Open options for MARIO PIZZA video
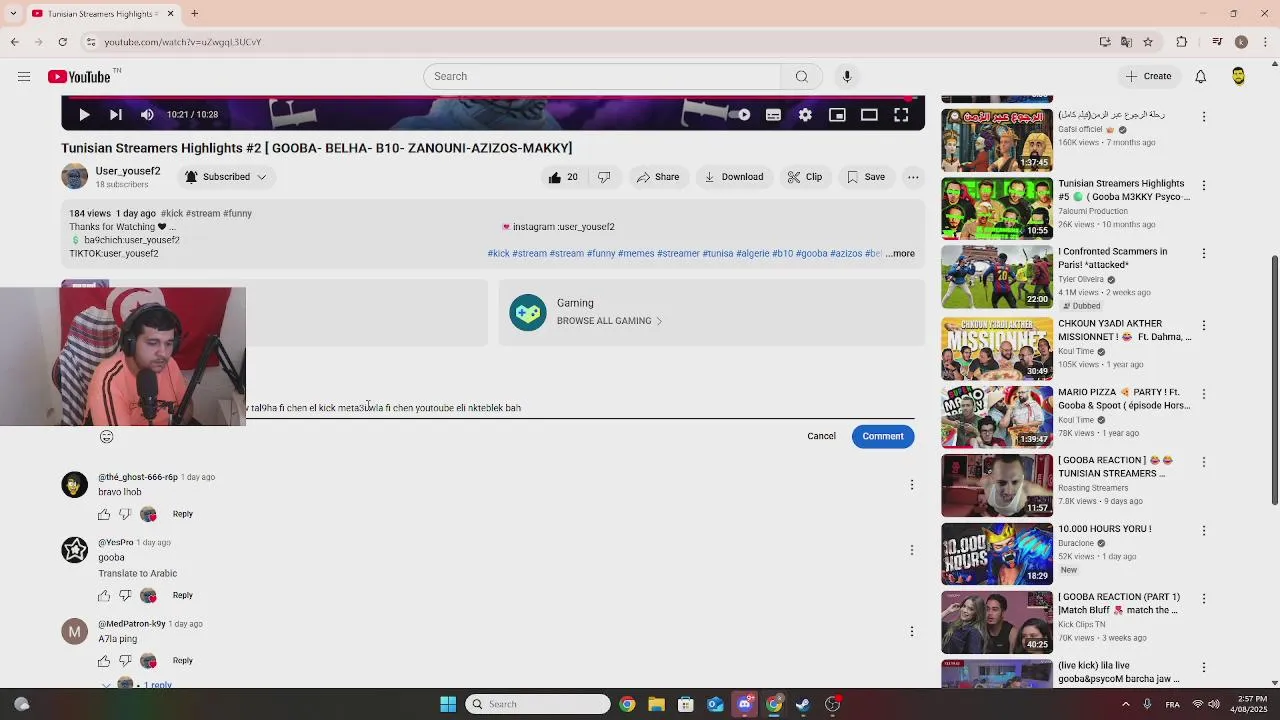Screen dimensions: 1280x720 click(x=1204, y=394)
